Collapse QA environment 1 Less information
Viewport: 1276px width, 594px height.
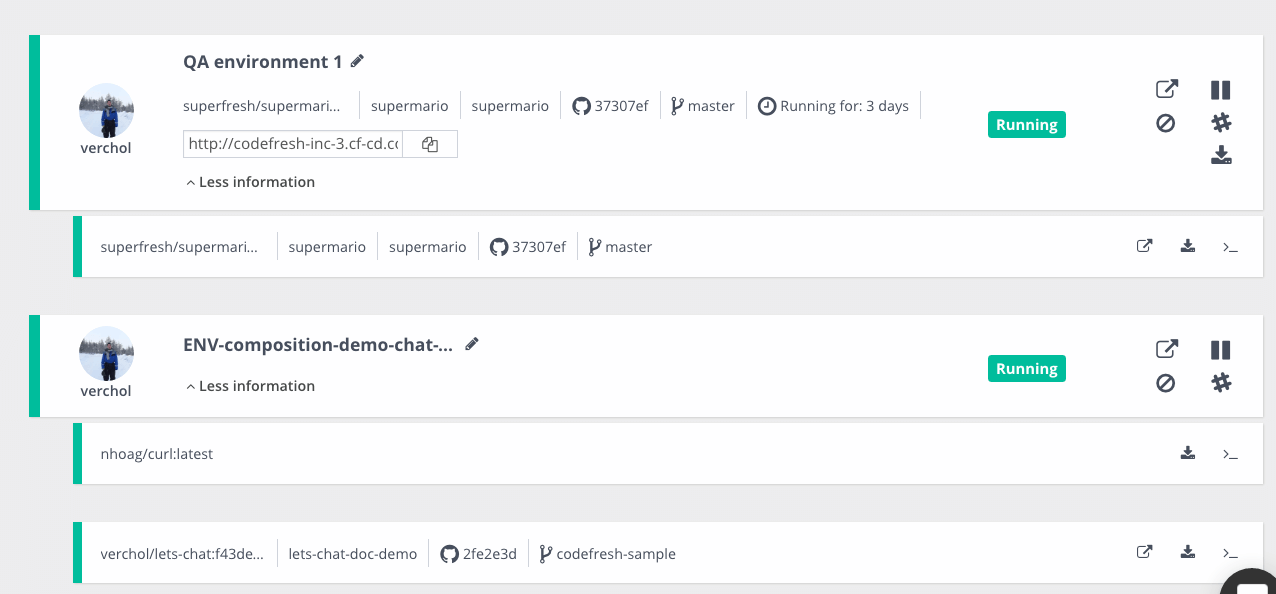pyautogui.click(x=250, y=182)
